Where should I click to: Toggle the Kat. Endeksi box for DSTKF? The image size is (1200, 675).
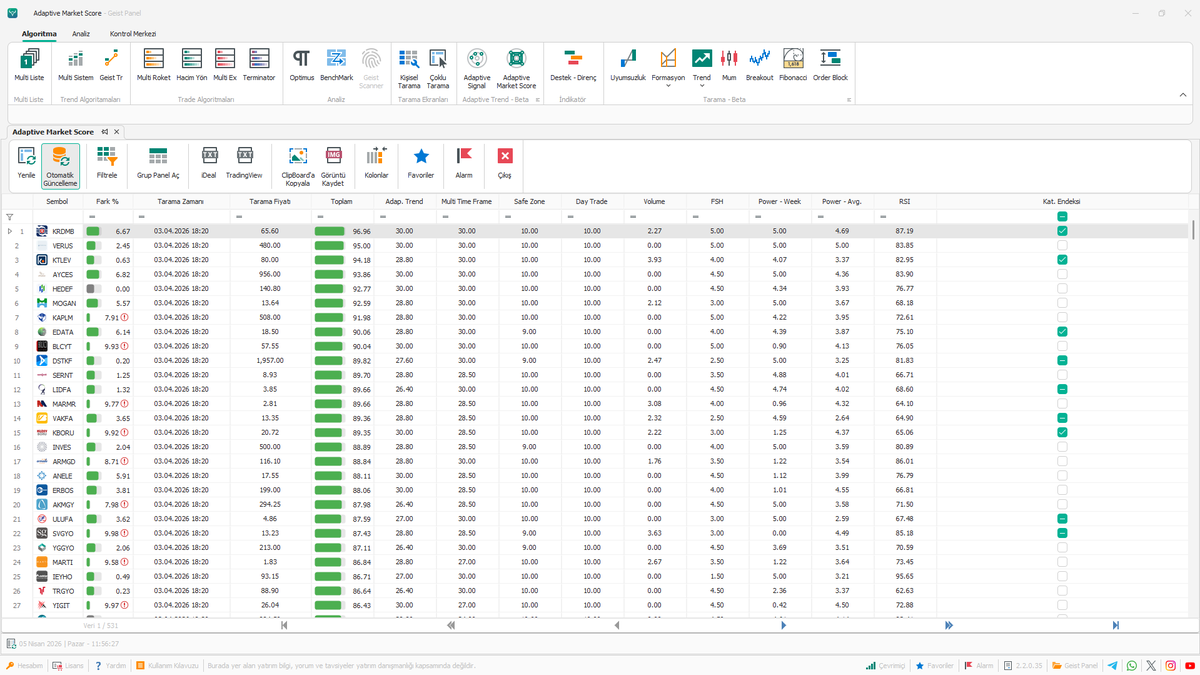pyautogui.click(x=1062, y=360)
